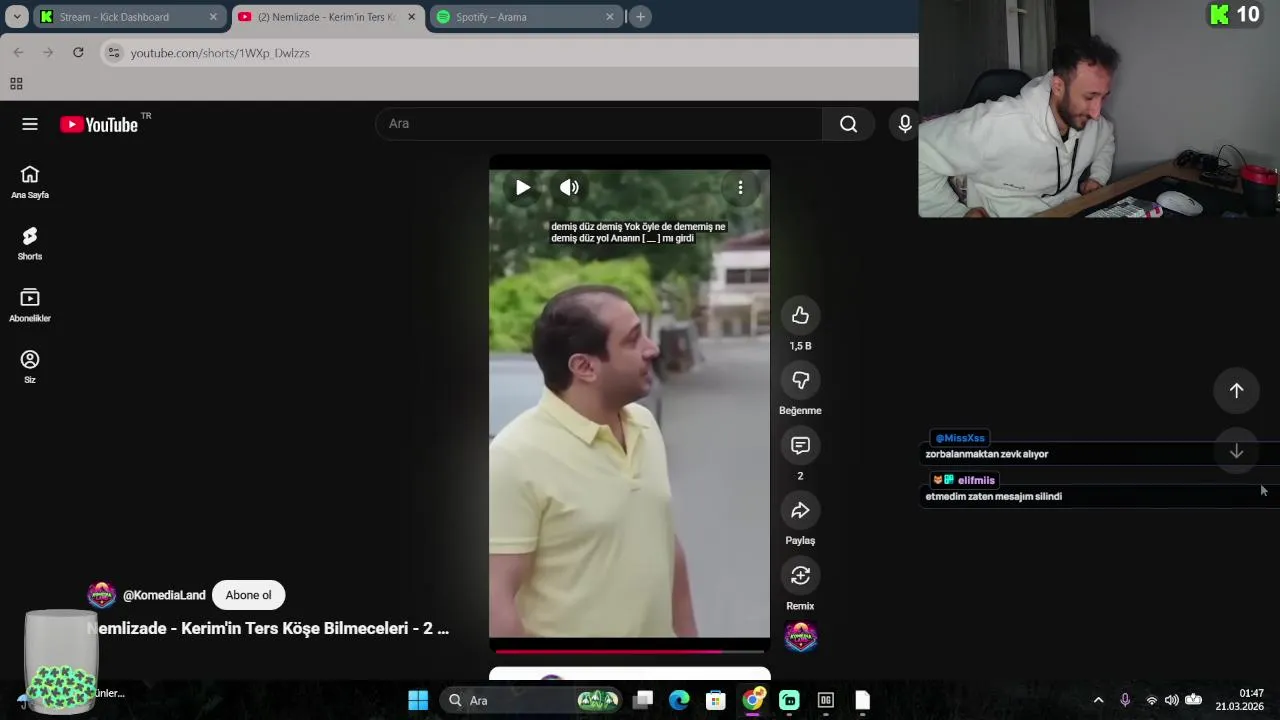
Task: Click the YouTube Ara search field
Action: [x=600, y=124]
